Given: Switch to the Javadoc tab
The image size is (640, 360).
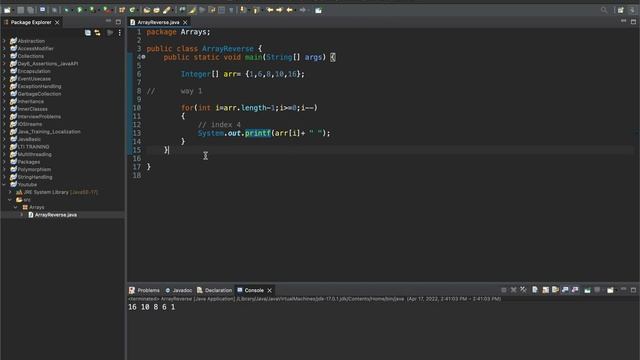Looking at the screenshot, I should tap(178, 290).
